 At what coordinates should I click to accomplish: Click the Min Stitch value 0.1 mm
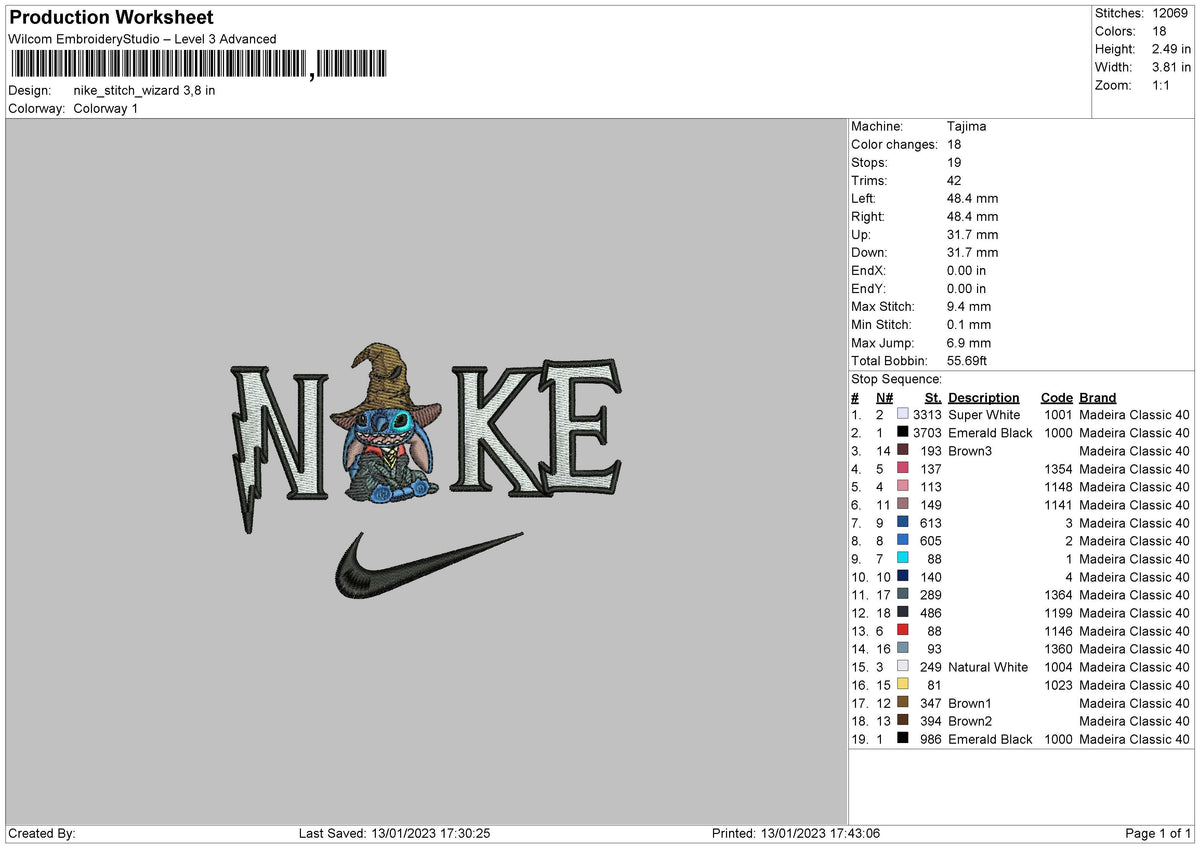969,324
